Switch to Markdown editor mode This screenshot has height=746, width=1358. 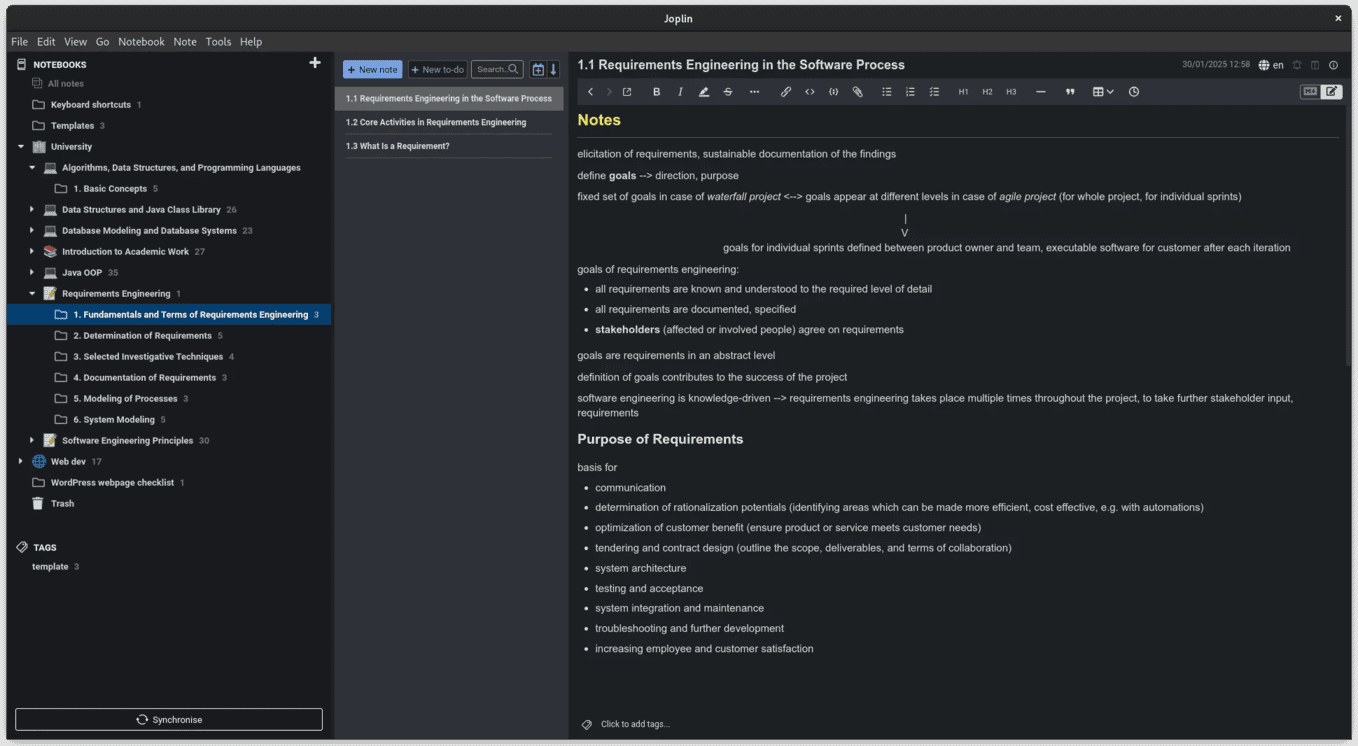pos(1309,92)
